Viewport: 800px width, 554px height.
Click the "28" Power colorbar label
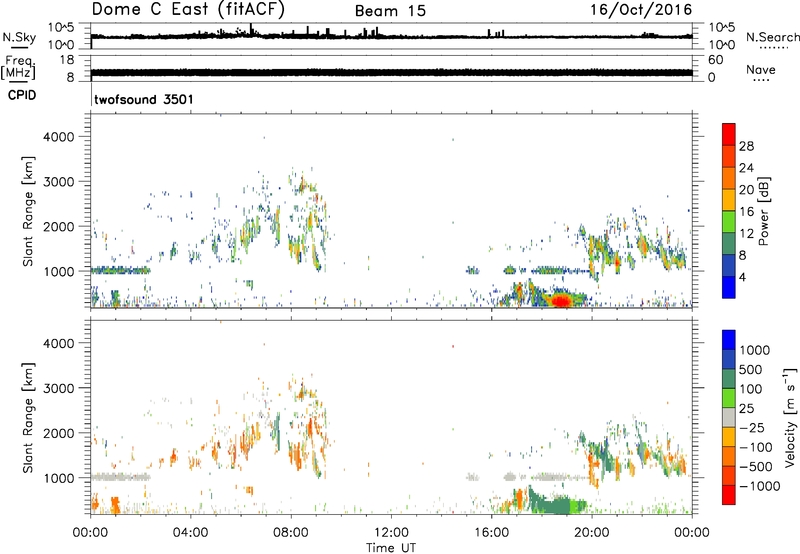pos(746,146)
